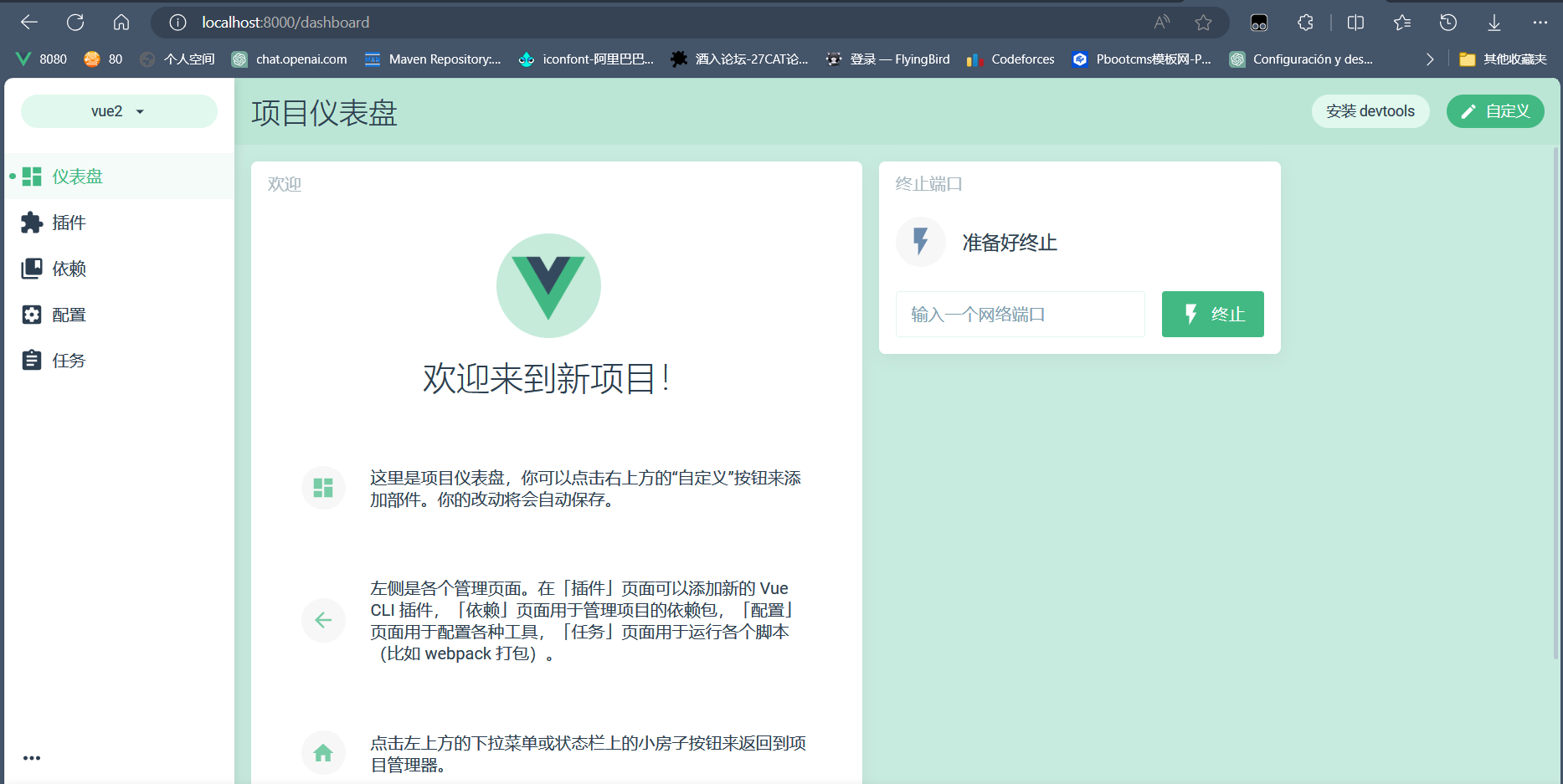Open the 登录 — FlyingBird bookmark
Screen dimensions: 1563x784
887,59
